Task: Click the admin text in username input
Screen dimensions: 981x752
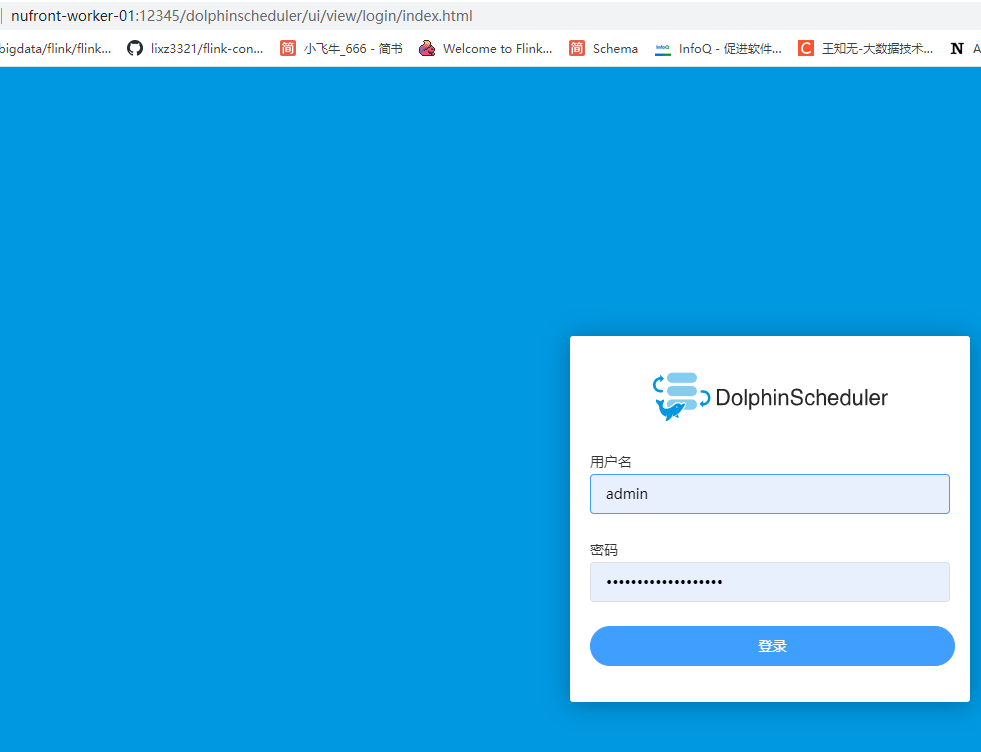Action: pos(627,493)
